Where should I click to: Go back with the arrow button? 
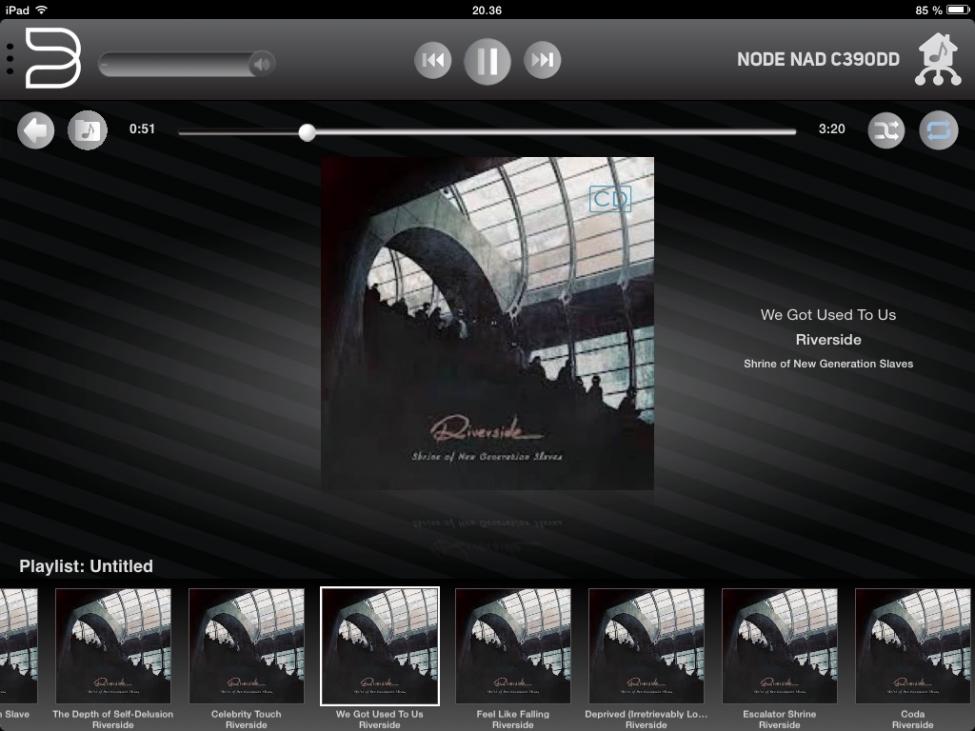click(35, 131)
